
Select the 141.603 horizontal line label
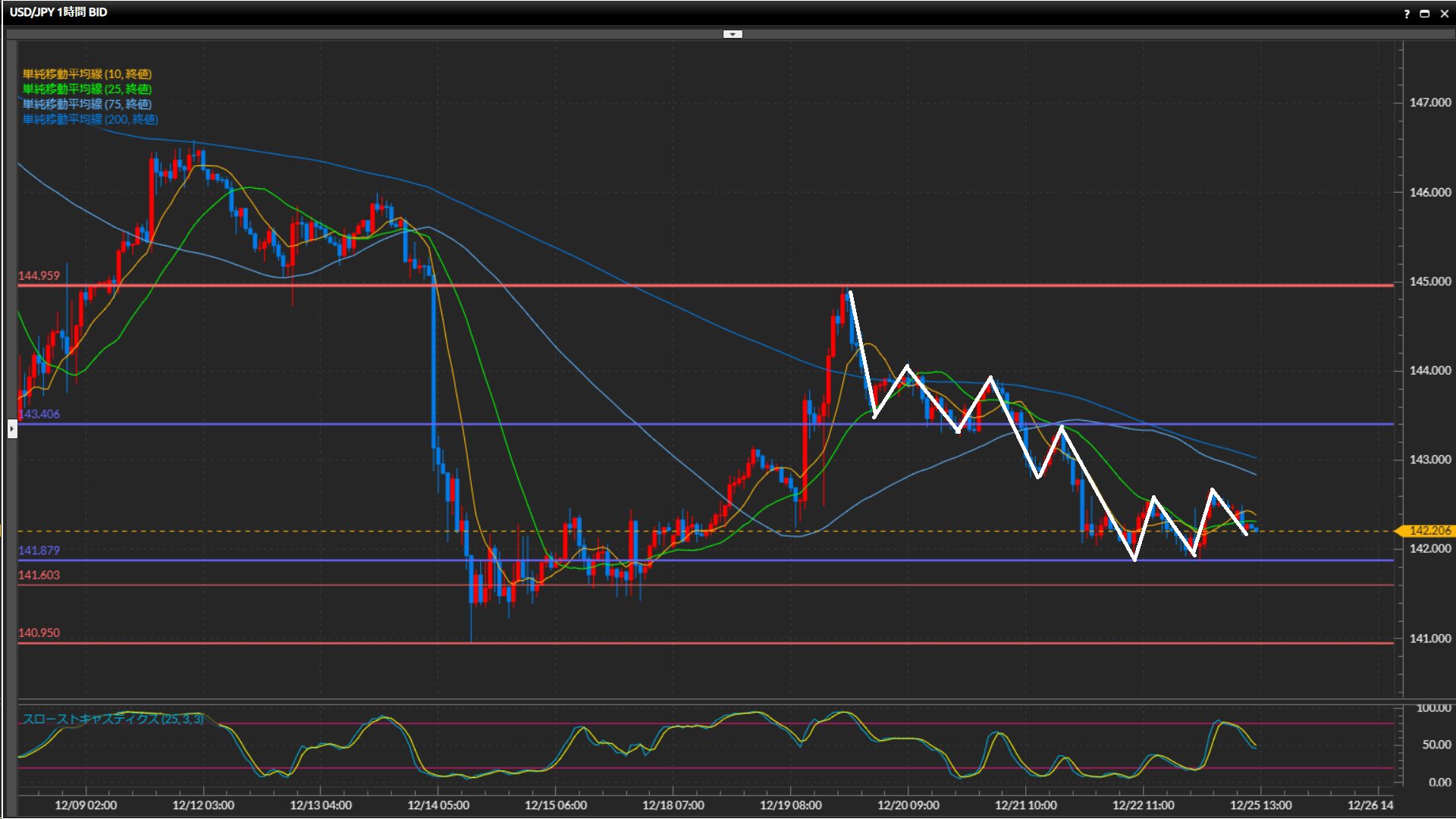[x=39, y=575]
